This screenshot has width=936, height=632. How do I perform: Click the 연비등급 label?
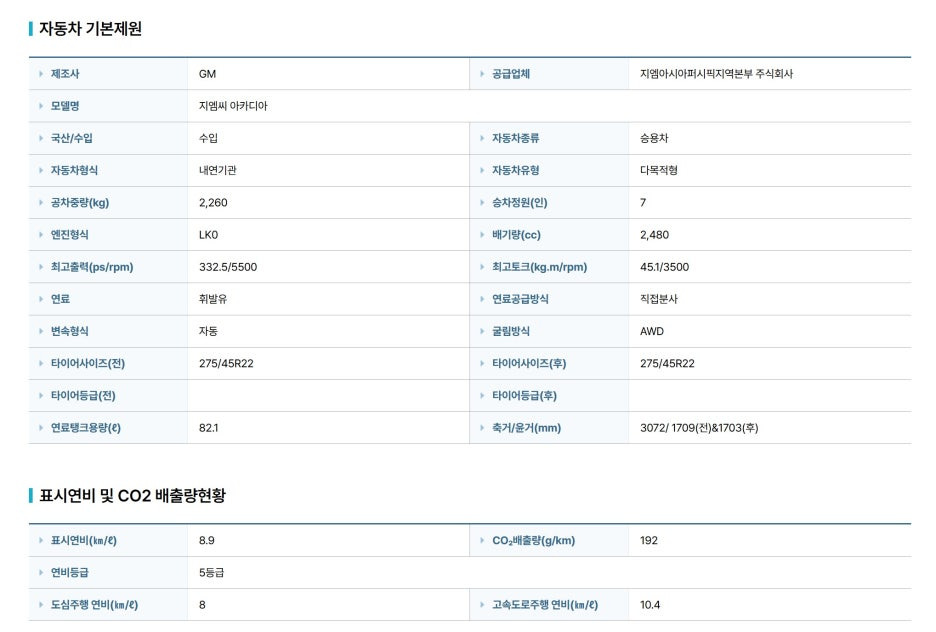point(70,574)
